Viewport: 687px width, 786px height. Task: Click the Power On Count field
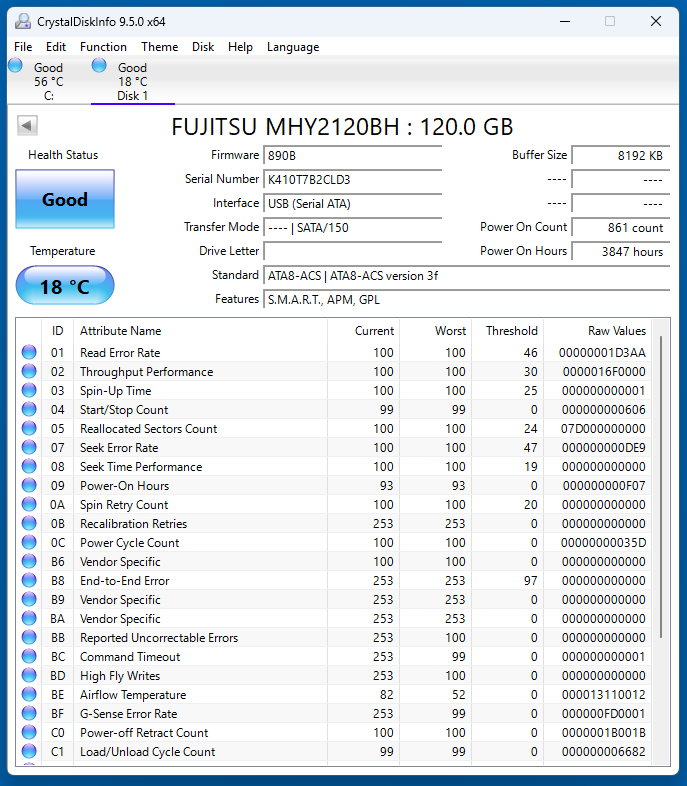[x=620, y=228]
